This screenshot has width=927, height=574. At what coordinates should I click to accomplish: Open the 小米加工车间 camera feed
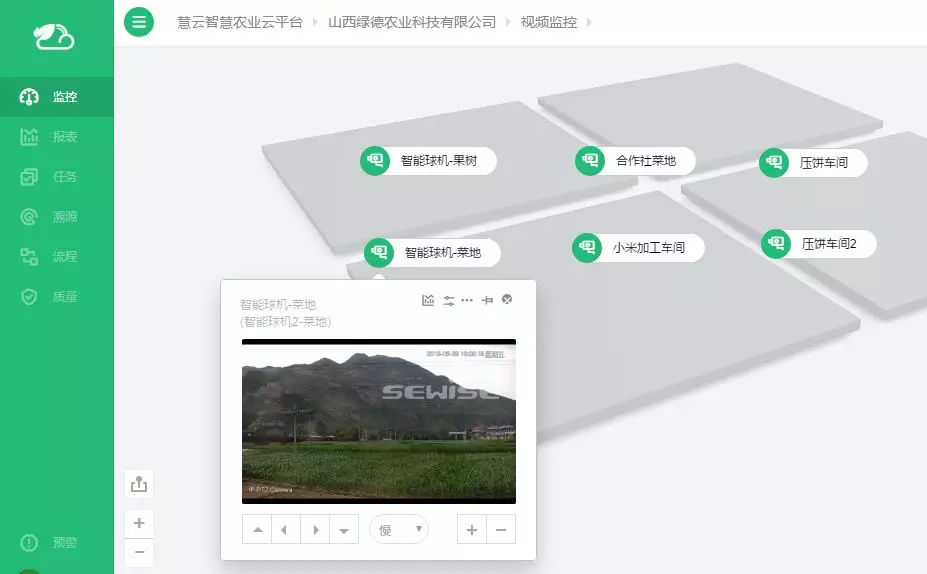[588, 247]
